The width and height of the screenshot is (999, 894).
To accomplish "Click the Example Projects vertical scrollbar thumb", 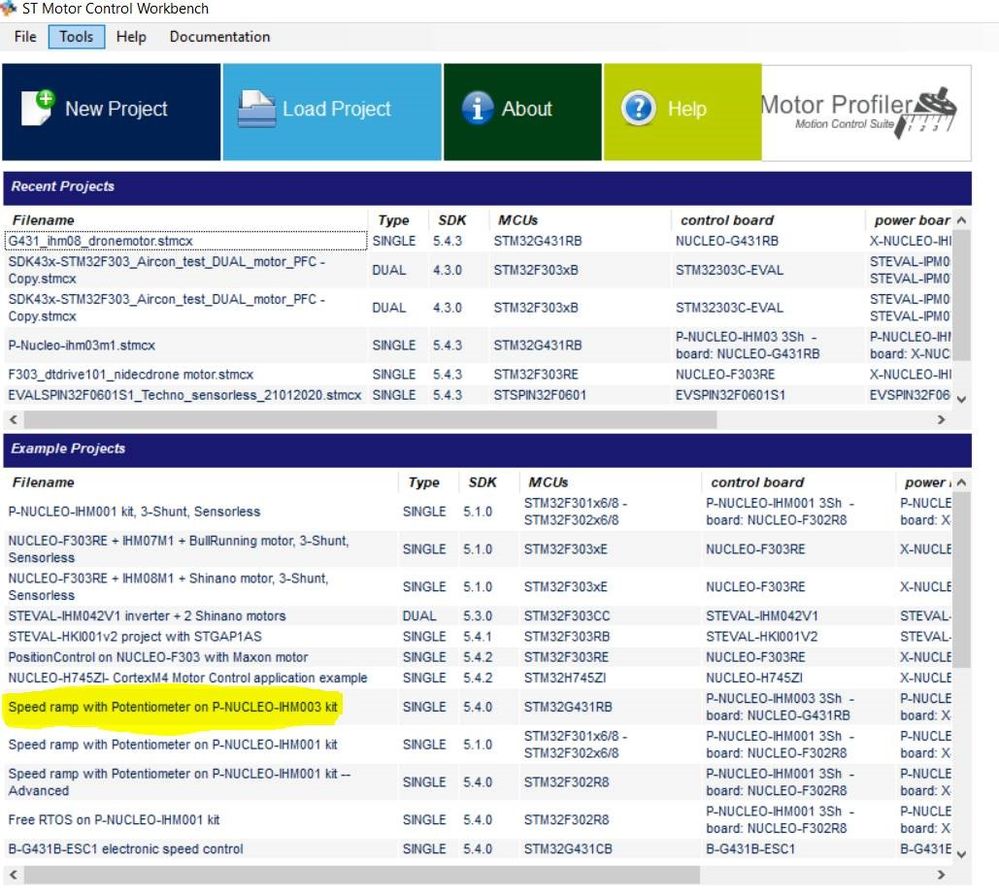I will 961,580.
